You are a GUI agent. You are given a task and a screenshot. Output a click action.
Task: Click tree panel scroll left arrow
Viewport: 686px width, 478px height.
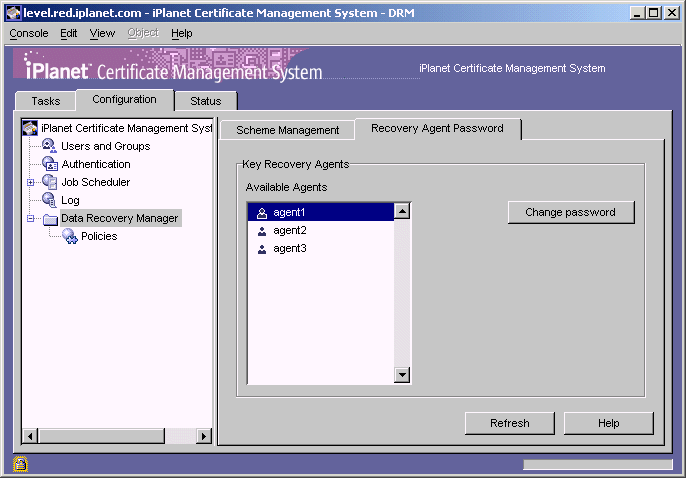30,436
